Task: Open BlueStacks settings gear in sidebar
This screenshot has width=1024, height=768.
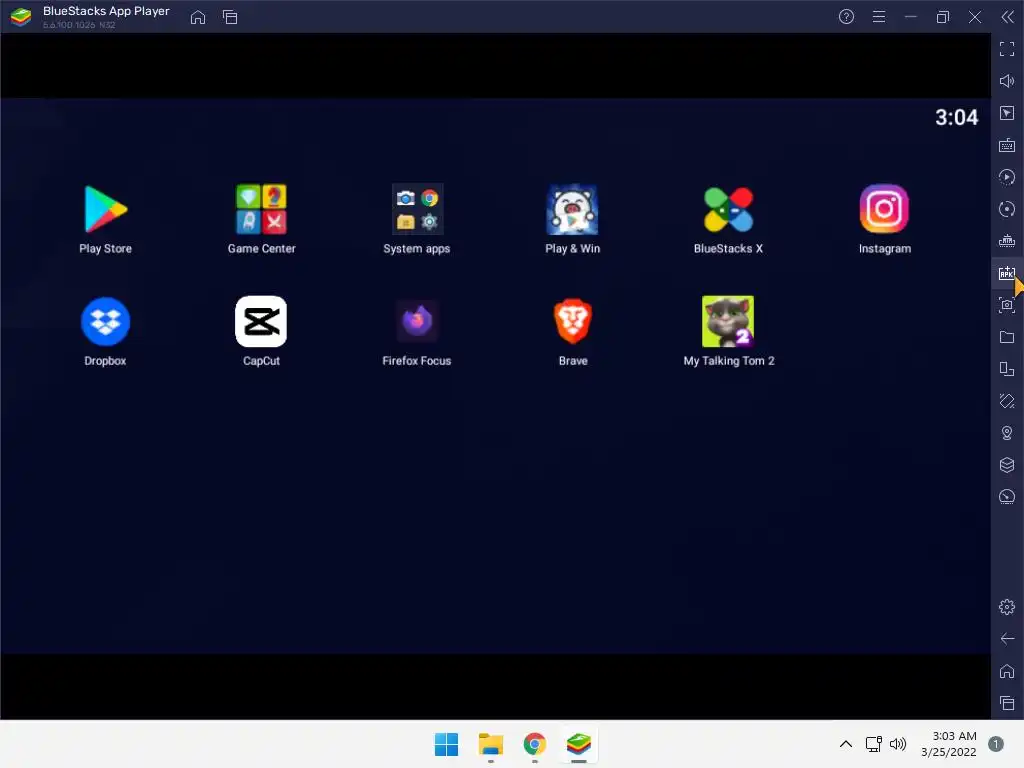Action: pyautogui.click(x=1007, y=607)
